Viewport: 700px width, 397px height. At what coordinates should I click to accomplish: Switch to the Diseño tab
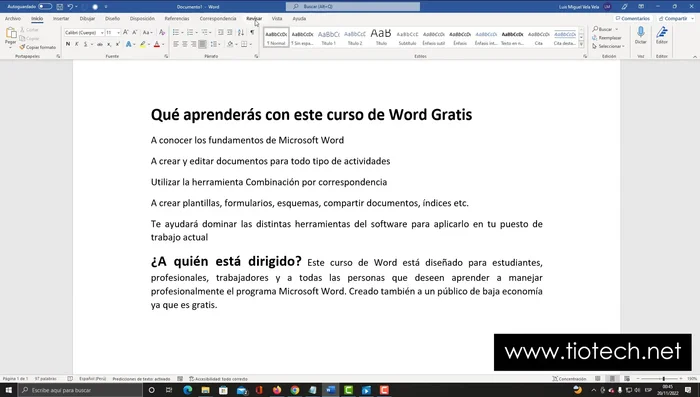tap(112, 19)
